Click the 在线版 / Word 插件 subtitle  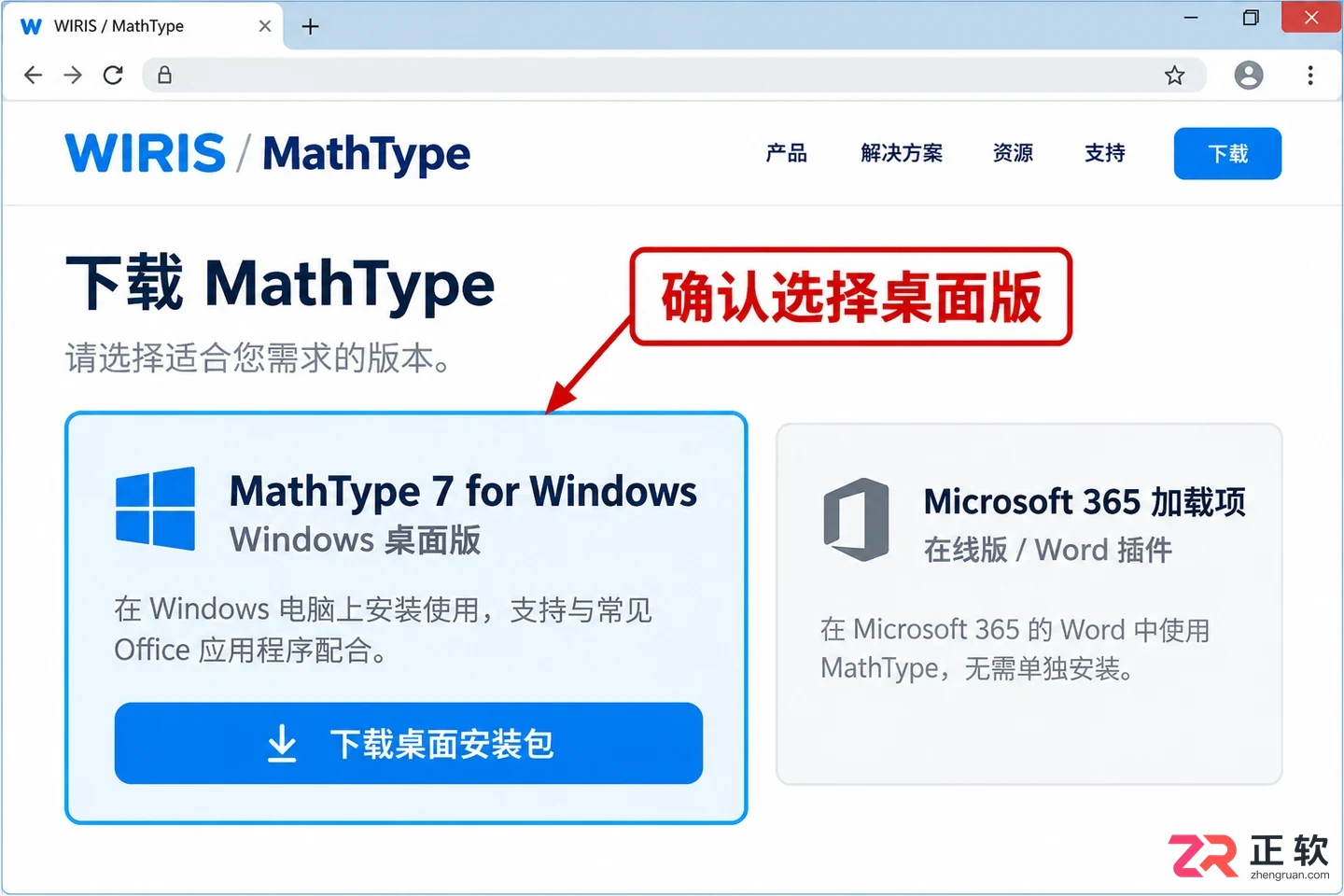coord(1048,550)
